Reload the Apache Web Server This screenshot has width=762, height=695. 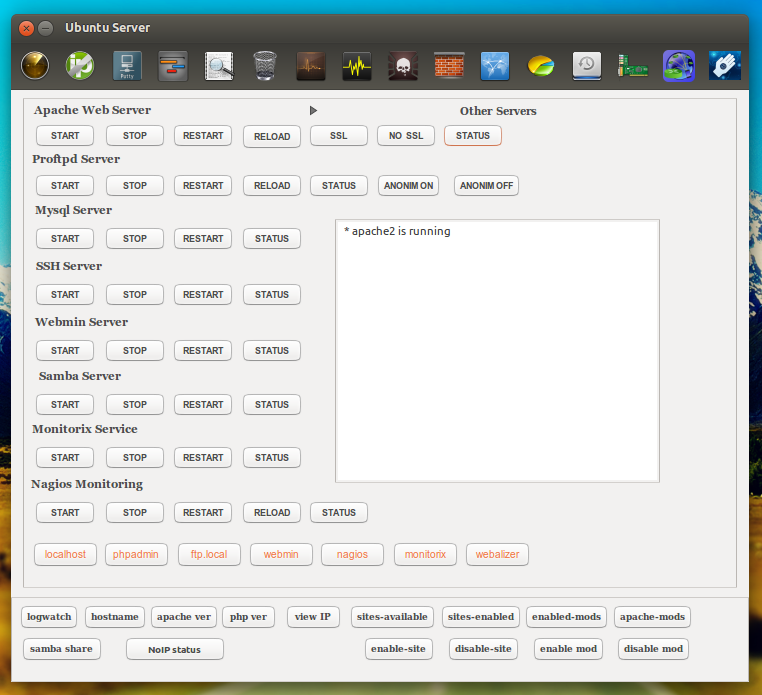click(272, 137)
